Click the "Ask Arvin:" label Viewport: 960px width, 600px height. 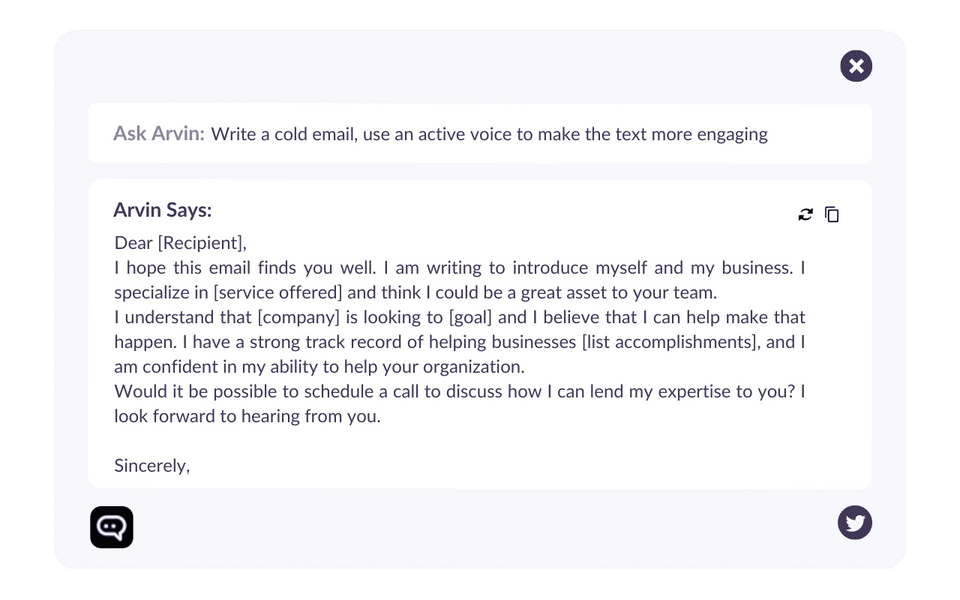159,134
